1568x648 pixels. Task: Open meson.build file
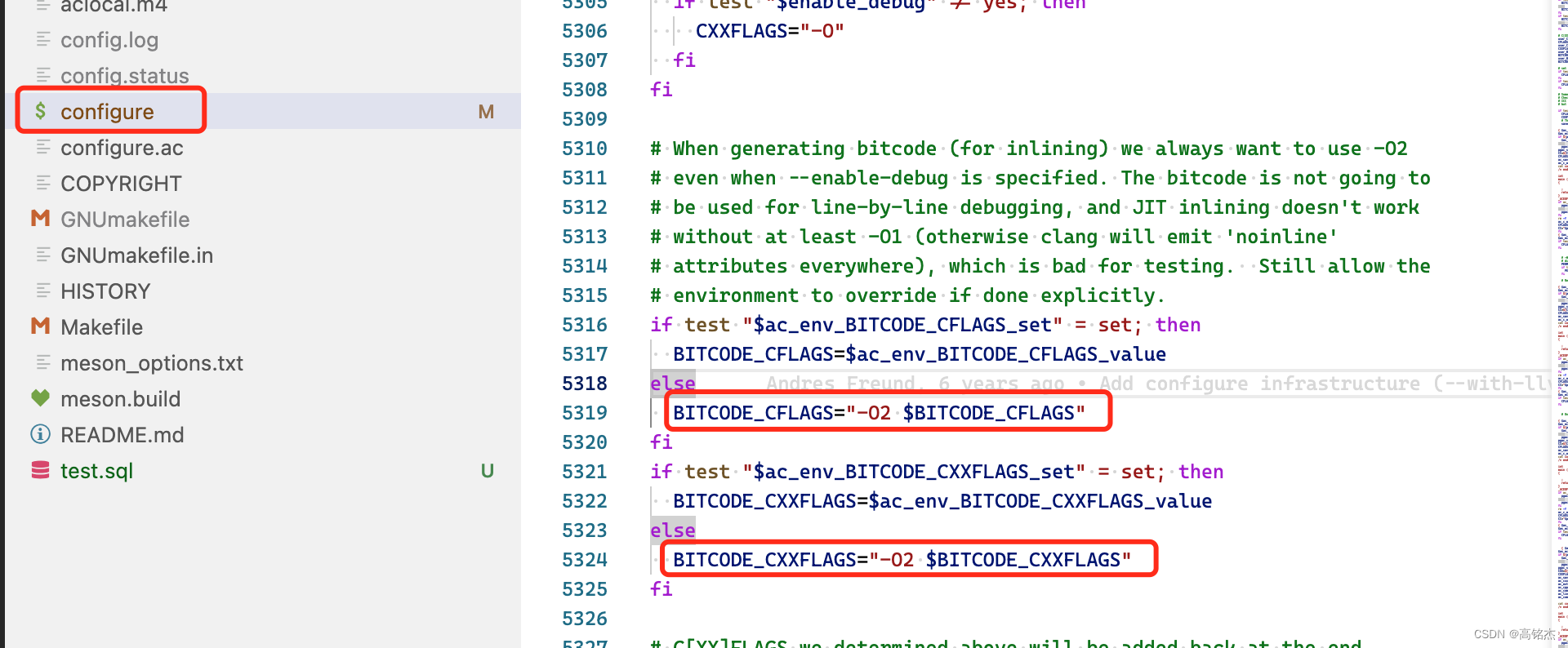click(120, 399)
